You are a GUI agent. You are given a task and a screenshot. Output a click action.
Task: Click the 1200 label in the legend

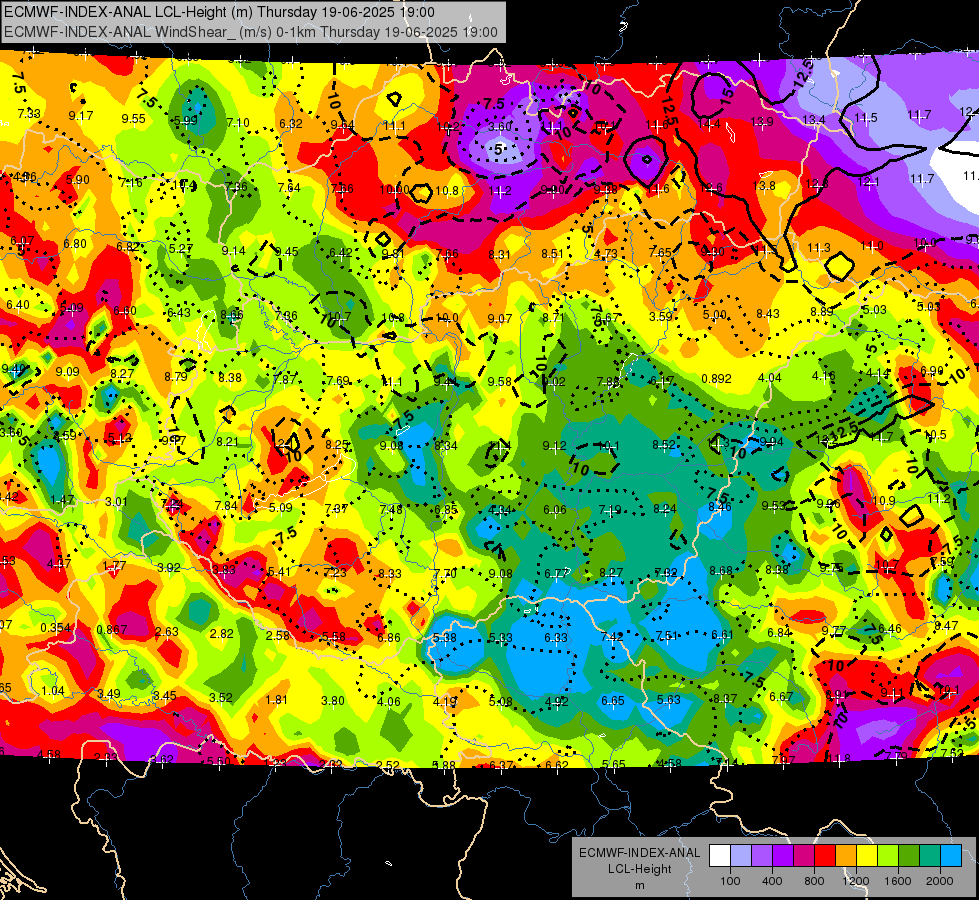point(856,881)
